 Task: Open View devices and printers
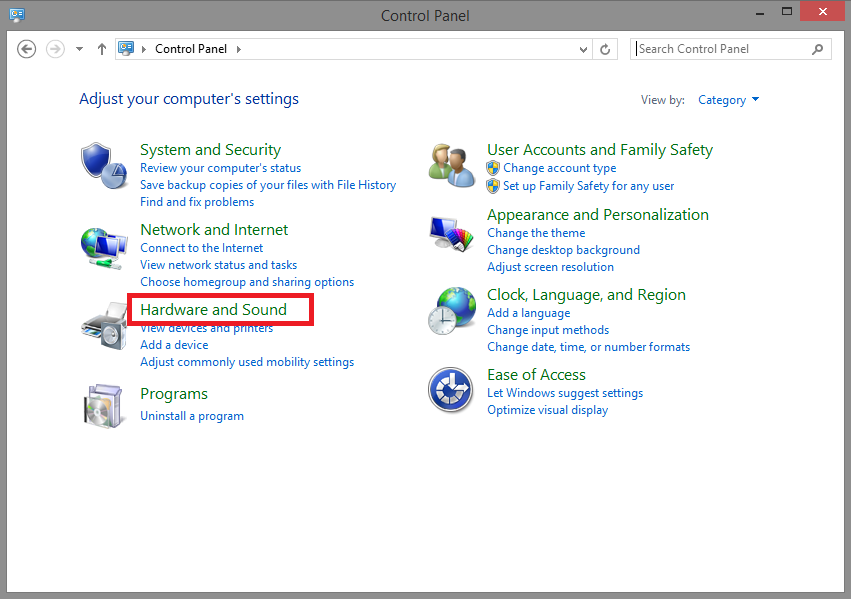tap(206, 329)
